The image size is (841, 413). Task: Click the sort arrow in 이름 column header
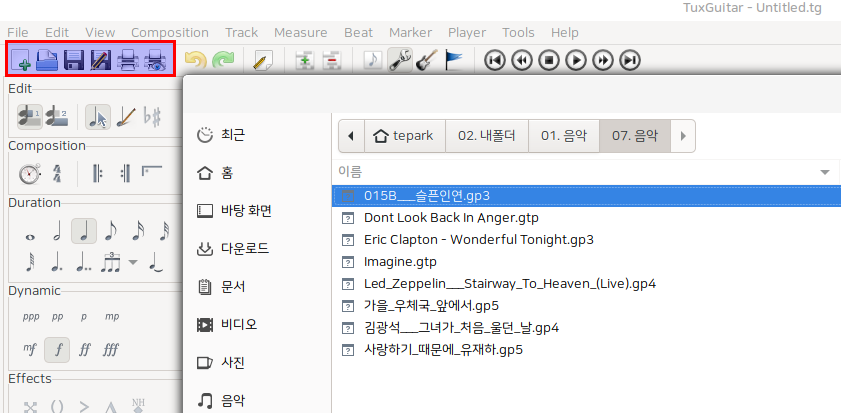pyautogui.click(x=825, y=172)
